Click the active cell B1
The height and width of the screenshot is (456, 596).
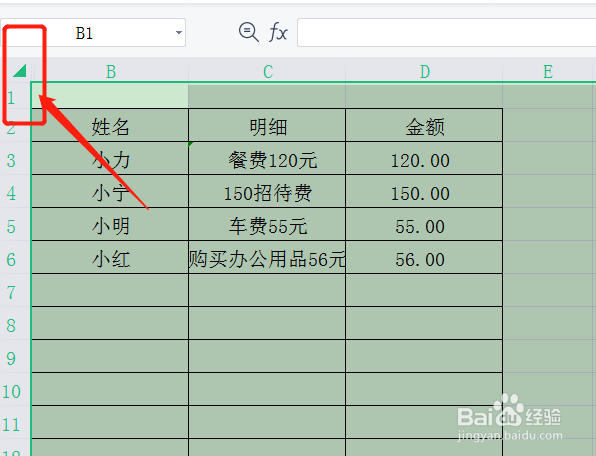[x=110, y=96]
